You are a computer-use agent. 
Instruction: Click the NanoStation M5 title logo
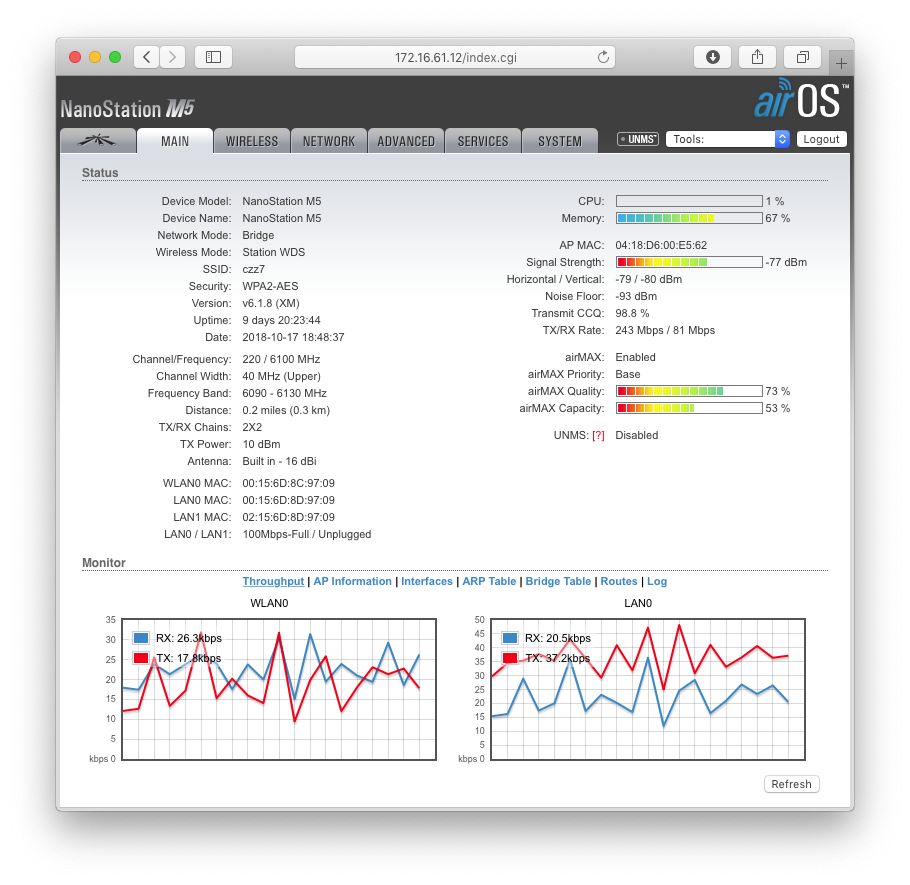tap(128, 109)
